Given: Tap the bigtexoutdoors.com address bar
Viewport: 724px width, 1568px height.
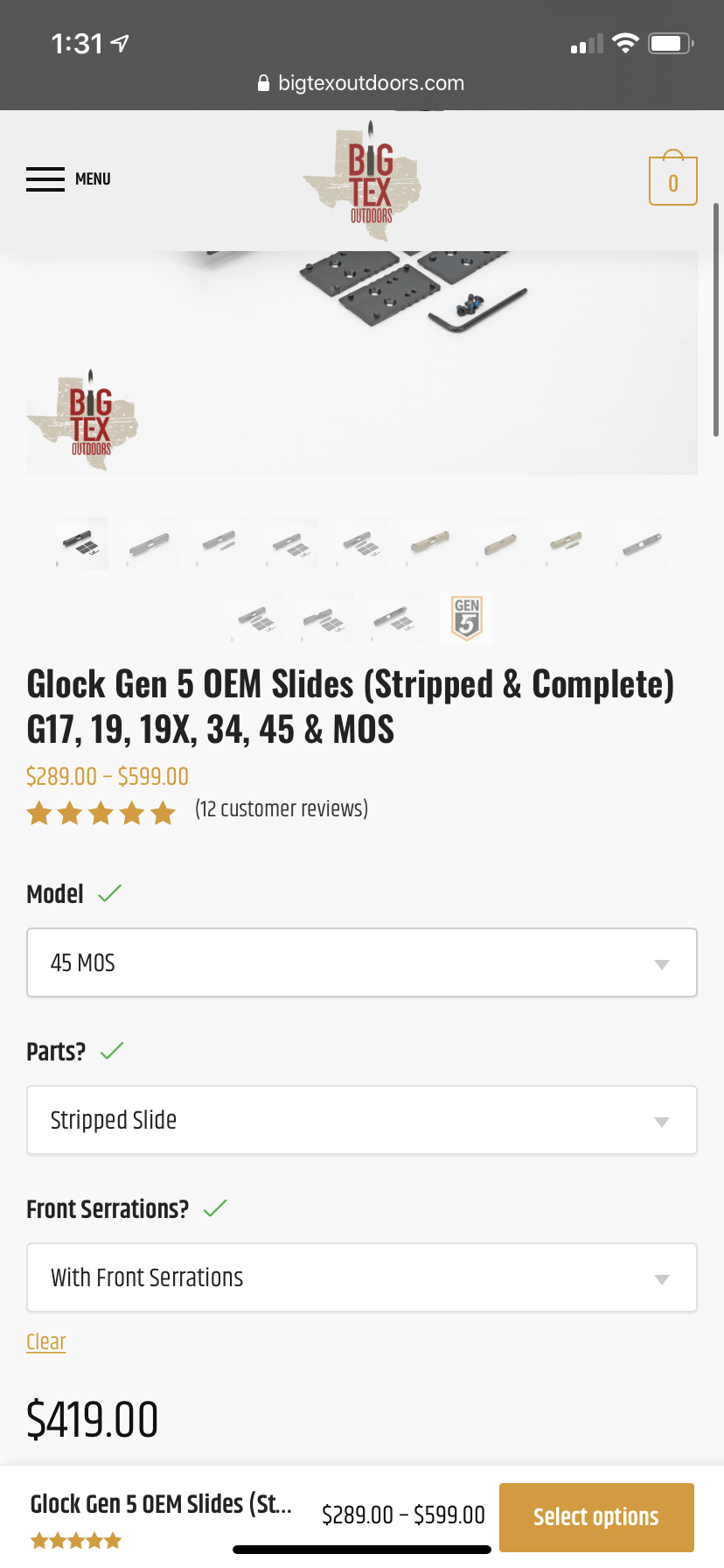Looking at the screenshot, I should [x=371, y=83].
